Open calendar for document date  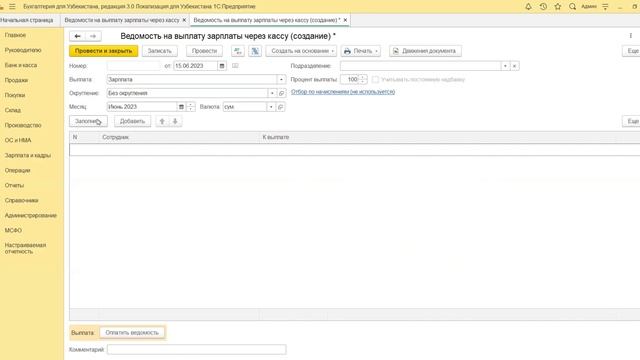click(x=222, y=66)
